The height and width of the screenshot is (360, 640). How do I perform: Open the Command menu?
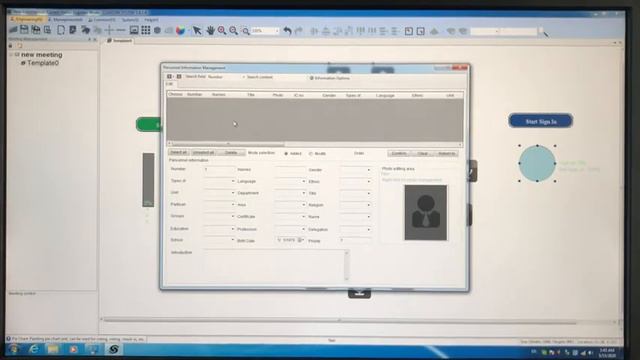102,19
